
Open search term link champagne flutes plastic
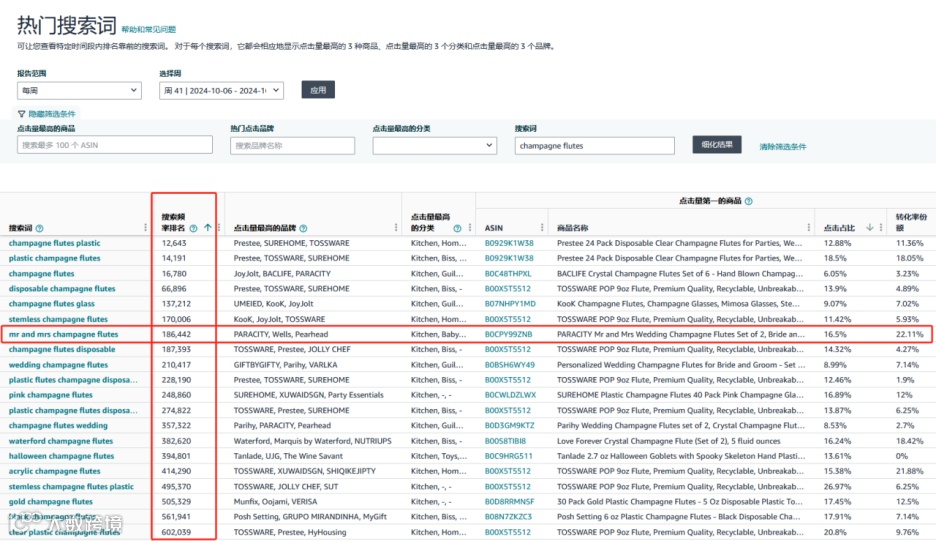(54, 243)
